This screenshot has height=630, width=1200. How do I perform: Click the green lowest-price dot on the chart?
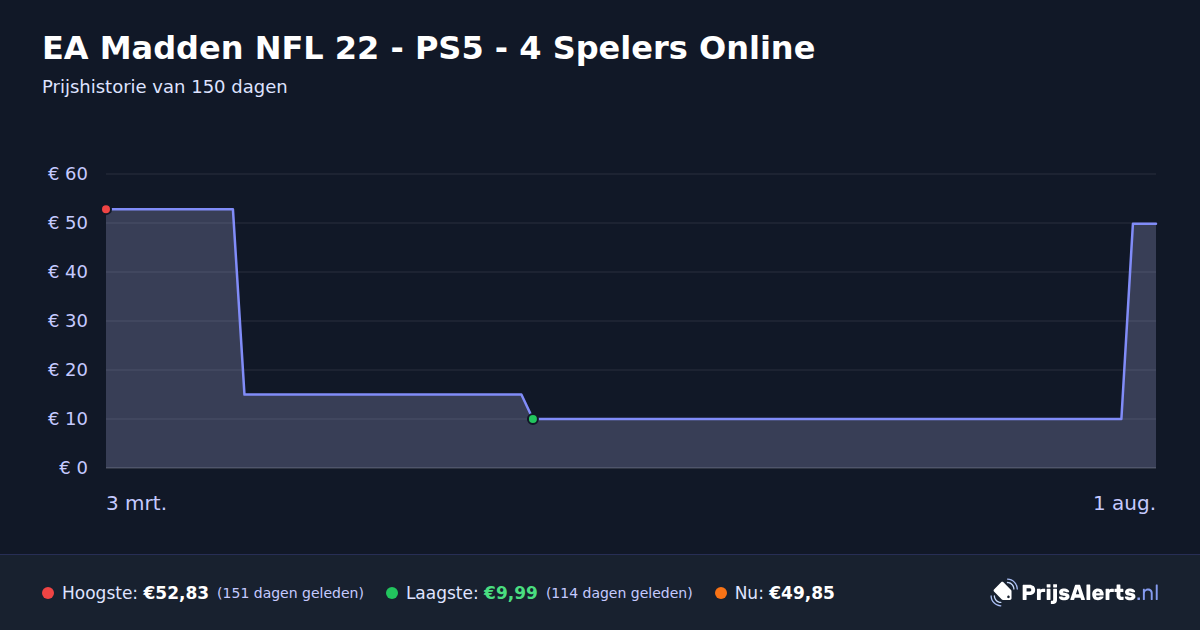[533, 419]
